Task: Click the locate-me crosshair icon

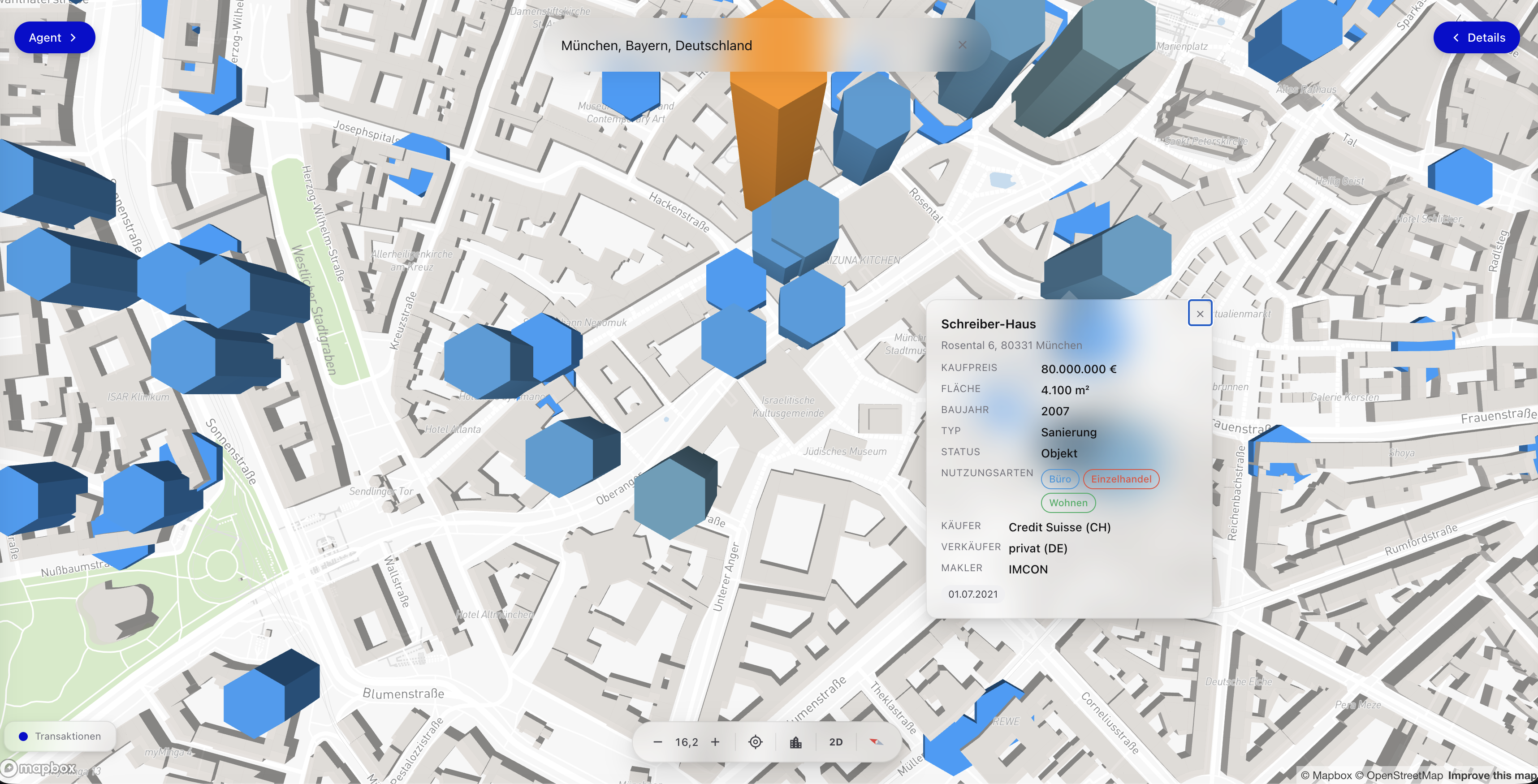Action: (x=755, y=741)
